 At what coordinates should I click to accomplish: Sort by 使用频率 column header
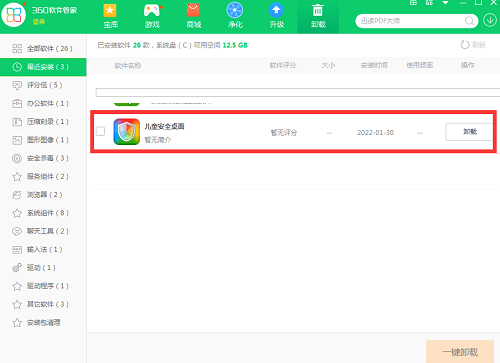(x=420, y=65)
